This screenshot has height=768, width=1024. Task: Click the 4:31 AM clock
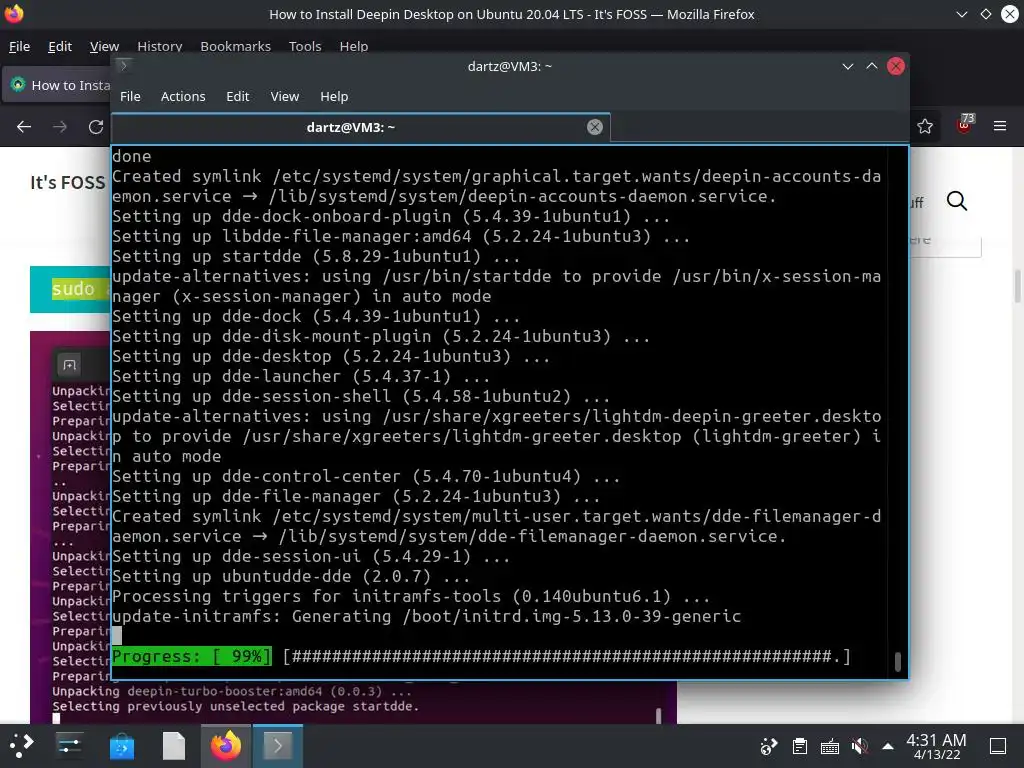pos(936,740)
